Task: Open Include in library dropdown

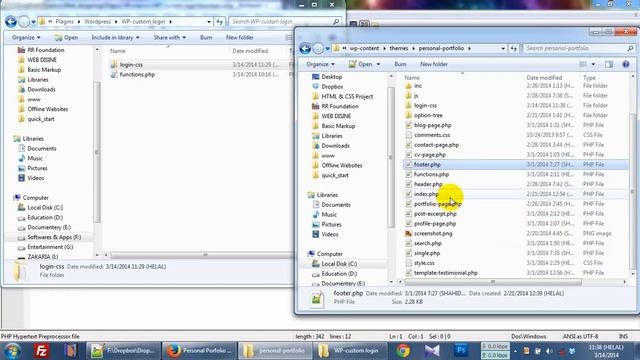Action: 116,37
